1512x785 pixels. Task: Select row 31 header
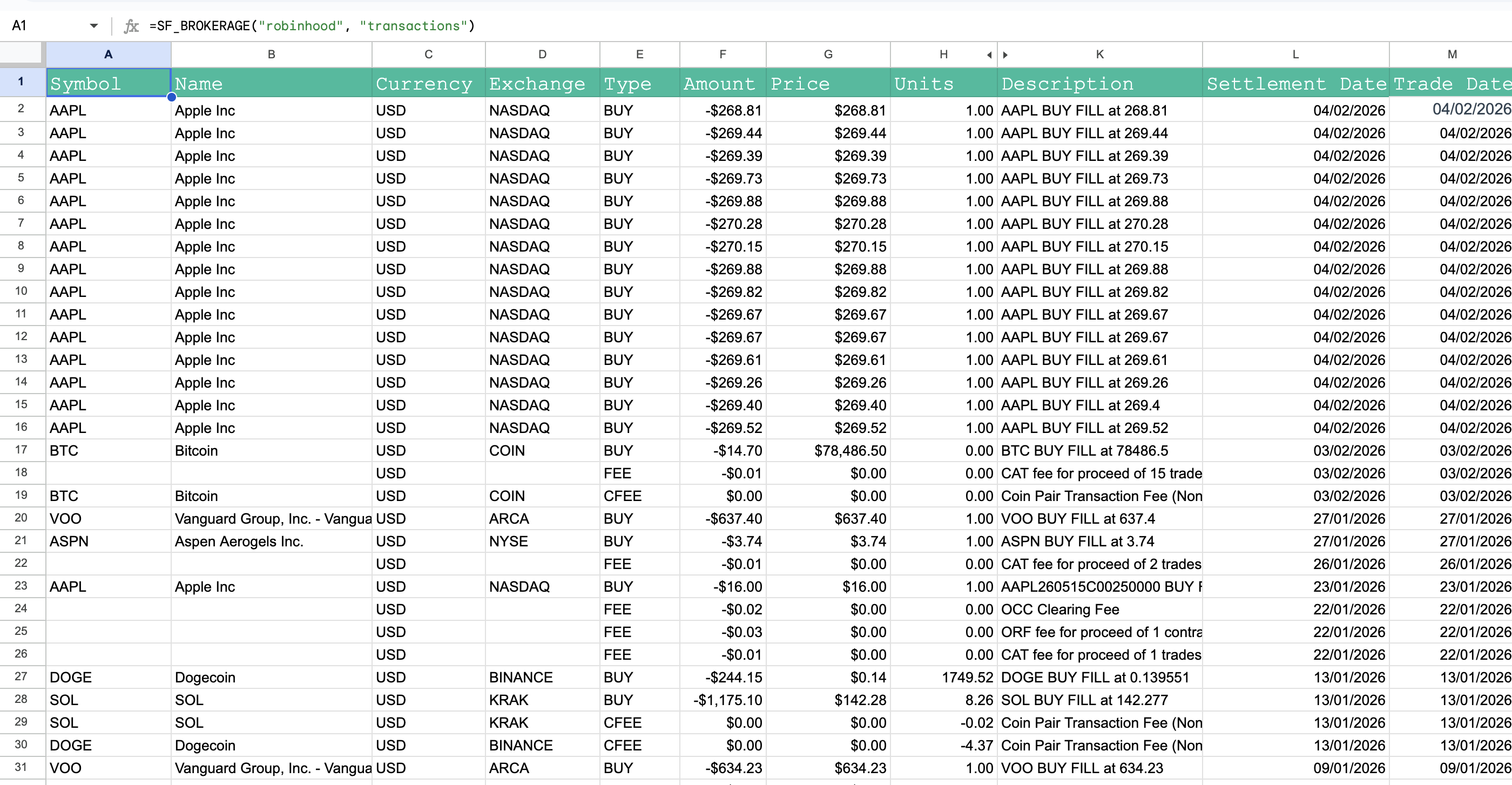(21, 767)
